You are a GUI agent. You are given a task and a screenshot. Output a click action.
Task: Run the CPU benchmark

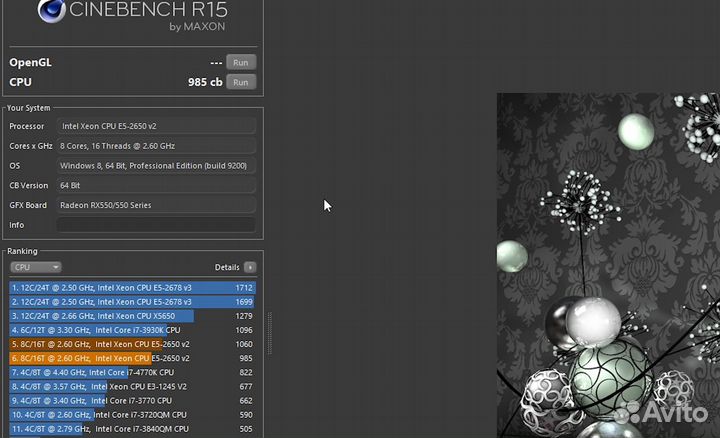241,82
